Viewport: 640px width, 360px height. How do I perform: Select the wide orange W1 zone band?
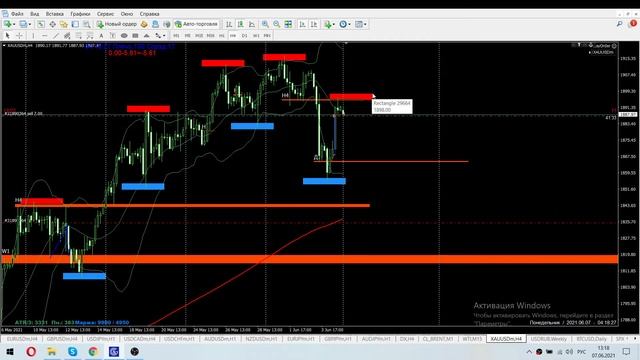(309, 259)
